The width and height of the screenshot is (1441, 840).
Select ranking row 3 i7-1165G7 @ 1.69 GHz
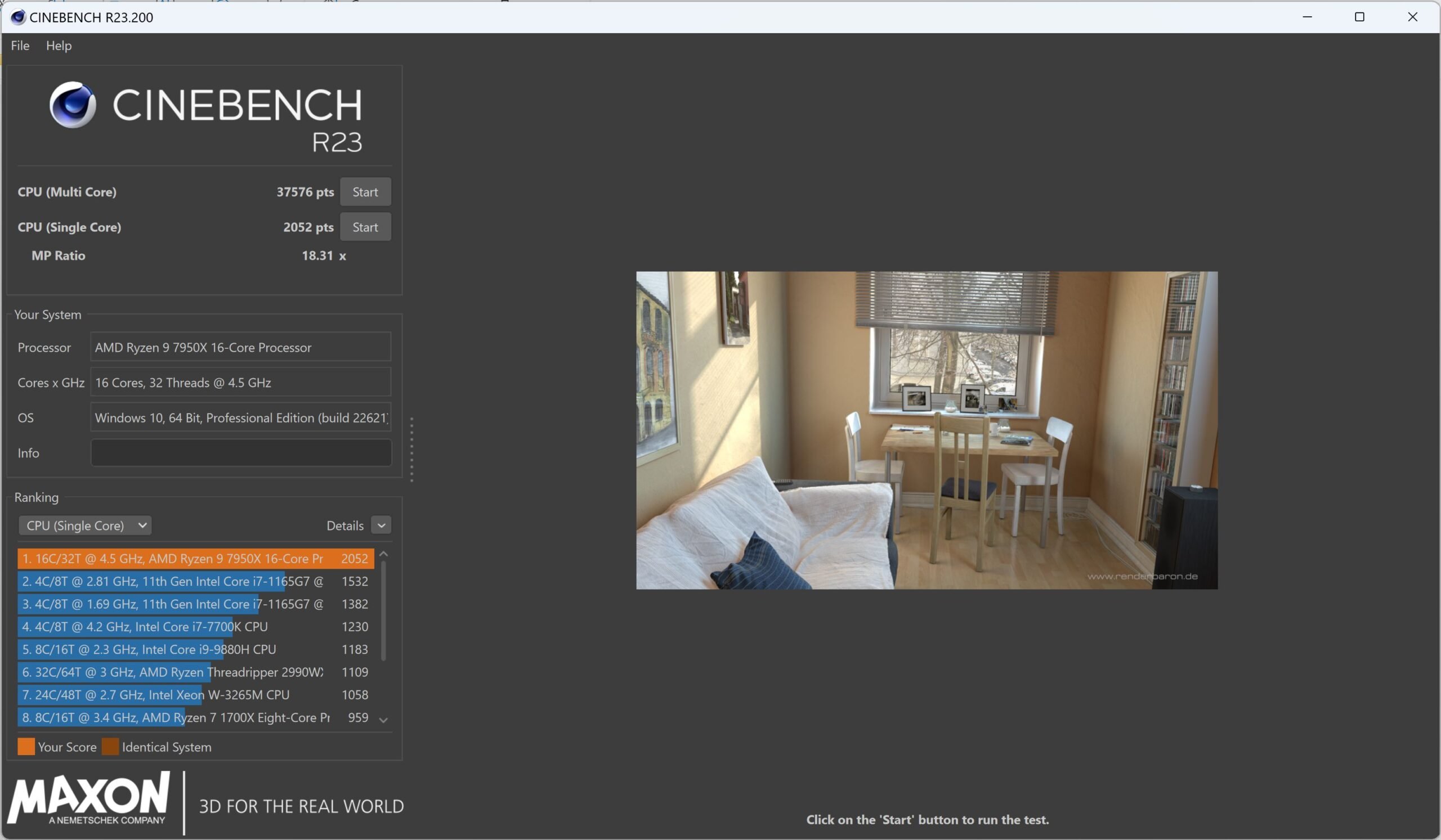tap(195, 604)
